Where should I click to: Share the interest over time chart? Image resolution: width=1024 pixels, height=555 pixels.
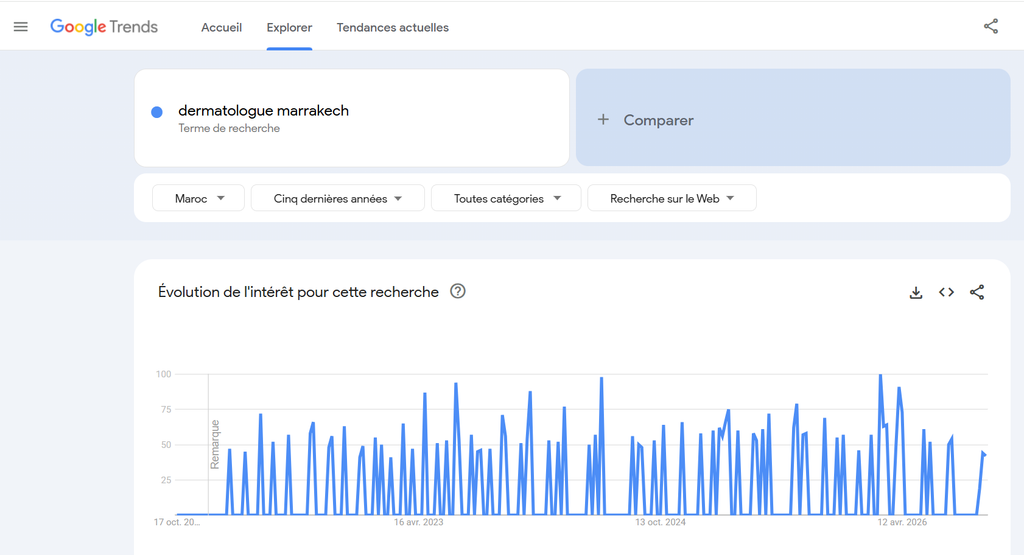coord(977,292)
